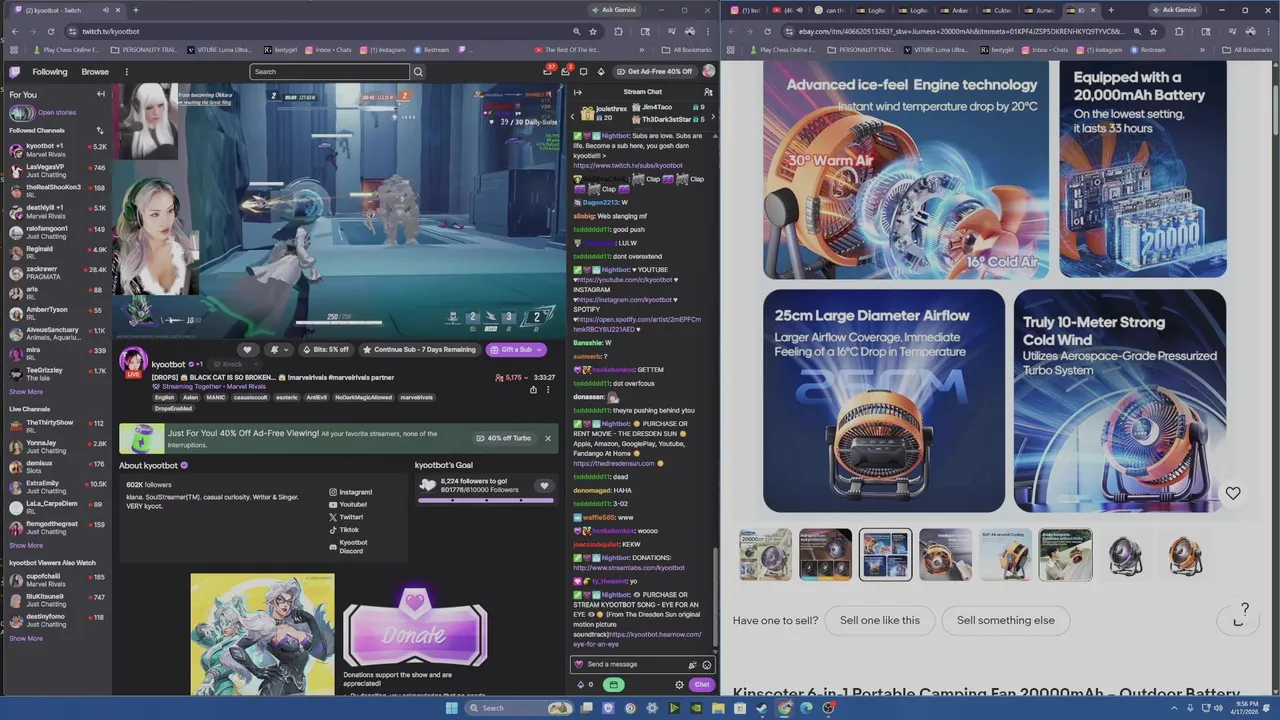Click the heart follow button under stream

pos(247,350)
